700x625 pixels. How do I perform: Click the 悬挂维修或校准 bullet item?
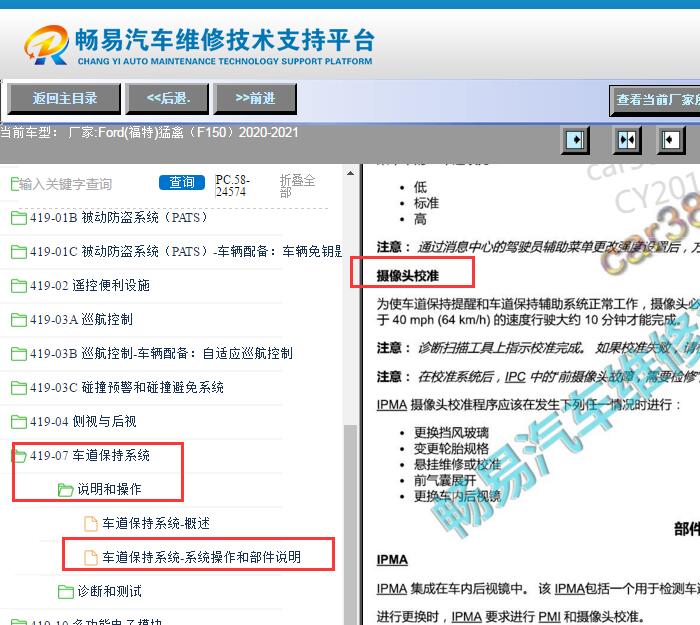458,464
